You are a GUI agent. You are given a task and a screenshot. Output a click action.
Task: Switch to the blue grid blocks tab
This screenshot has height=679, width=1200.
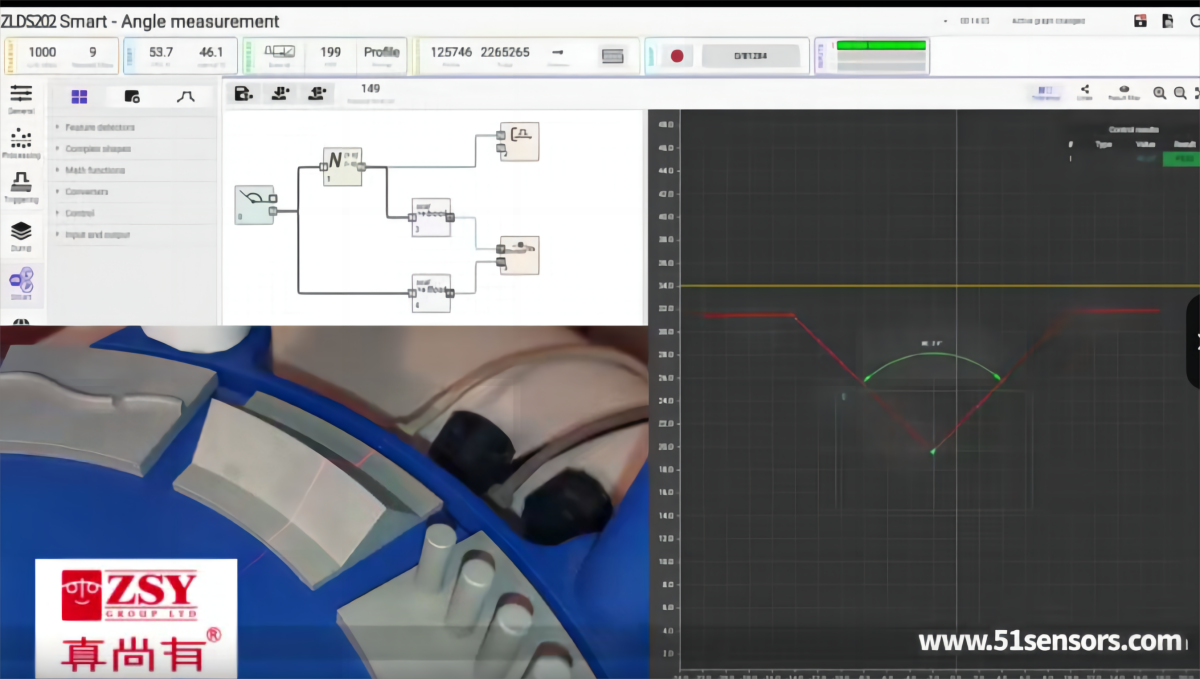79,97
